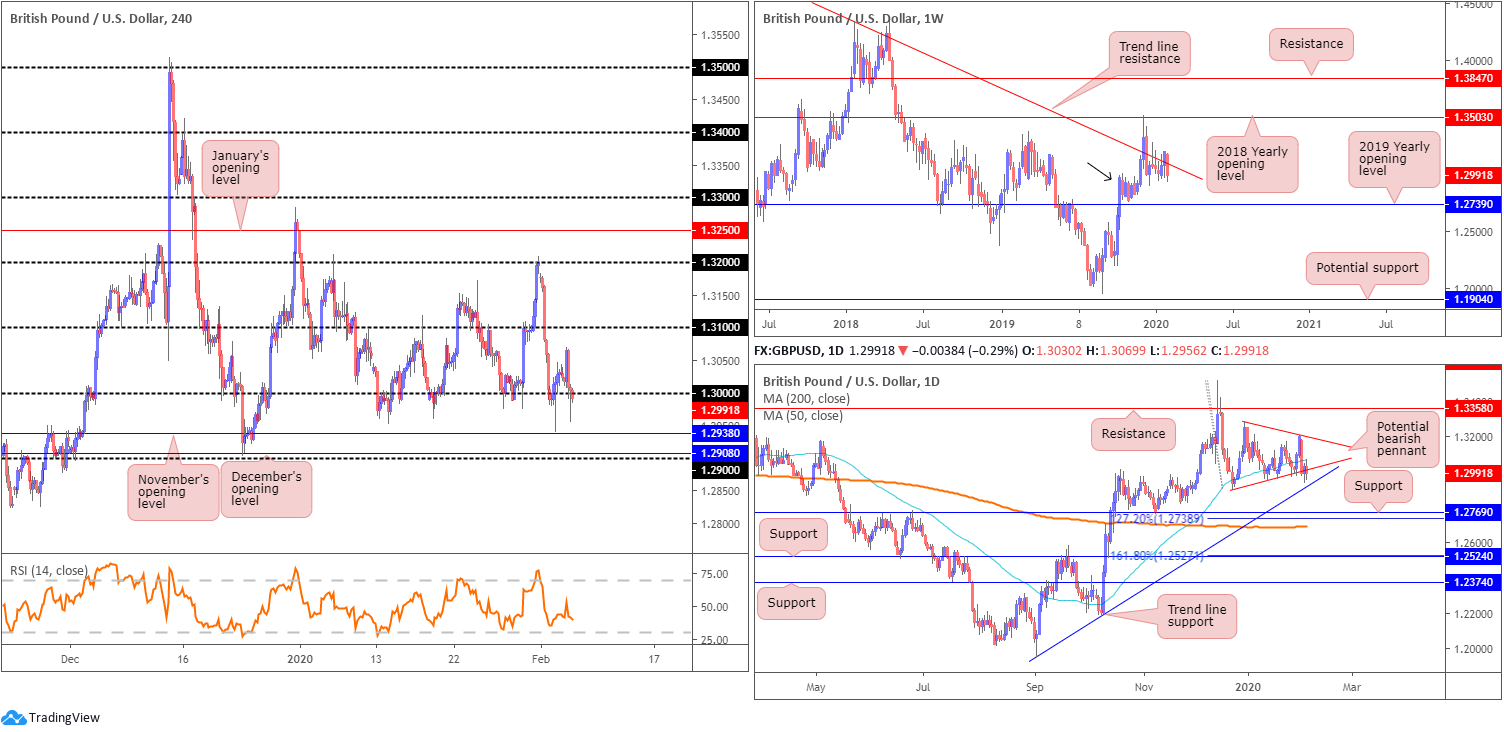Select the 1.19040 price label
Screen dimensions: 1504x732
coord(1475,299)
